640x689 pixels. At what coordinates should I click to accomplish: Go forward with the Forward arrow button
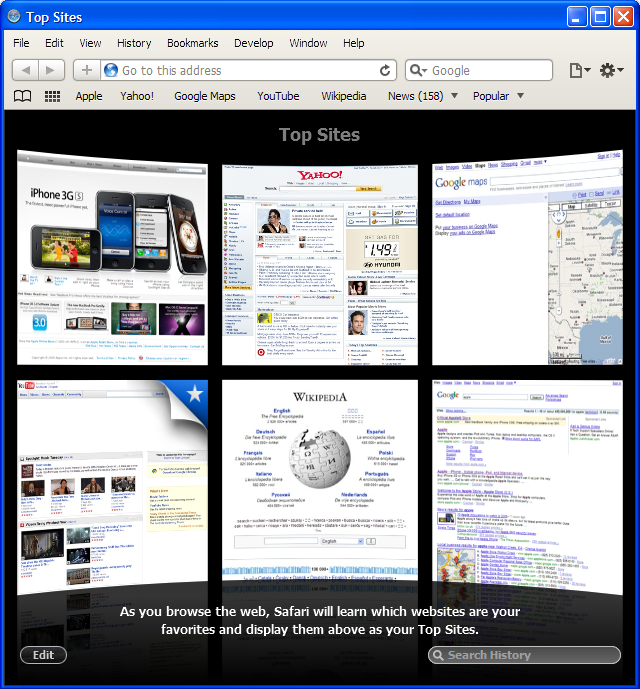point(51,70)
